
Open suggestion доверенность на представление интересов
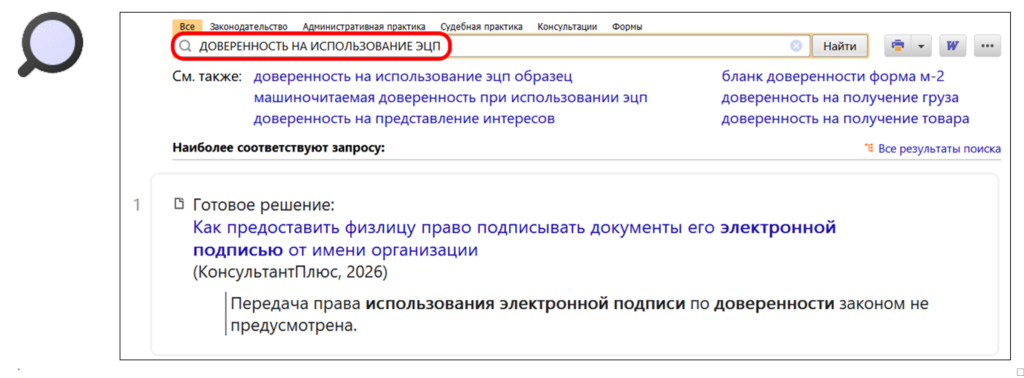point(404,119)
